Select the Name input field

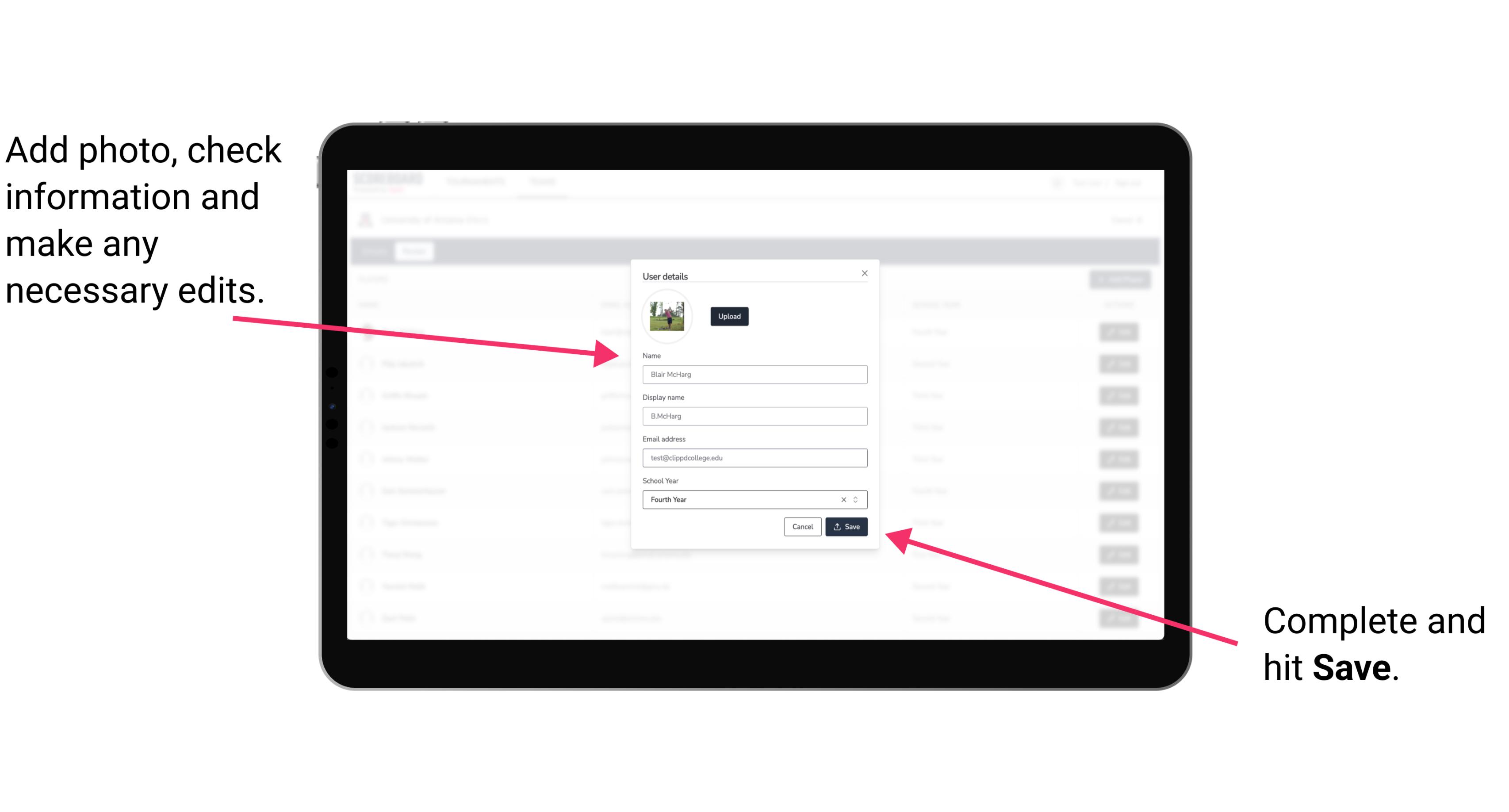pos(754,374)
